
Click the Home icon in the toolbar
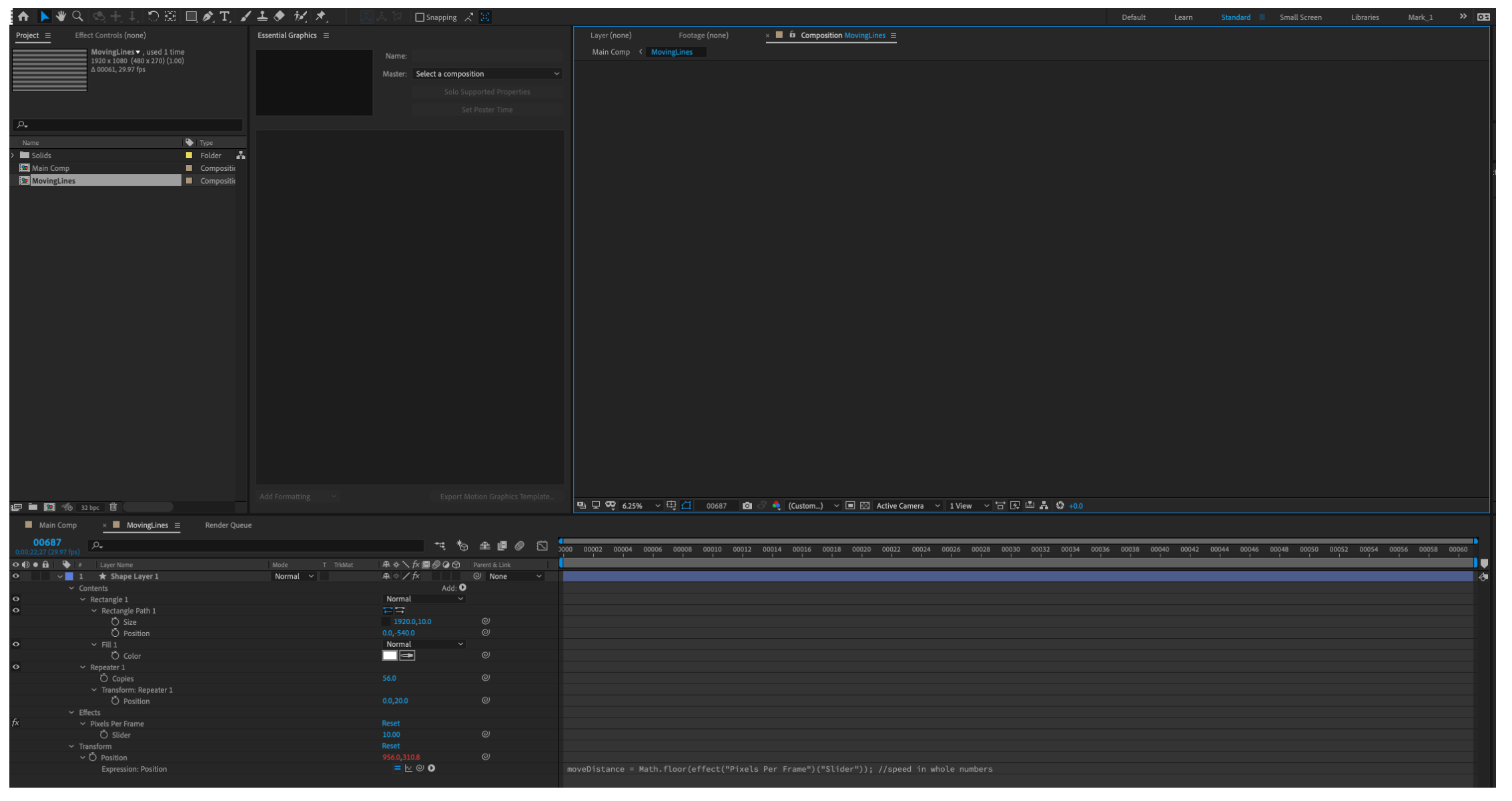(24, 16)
